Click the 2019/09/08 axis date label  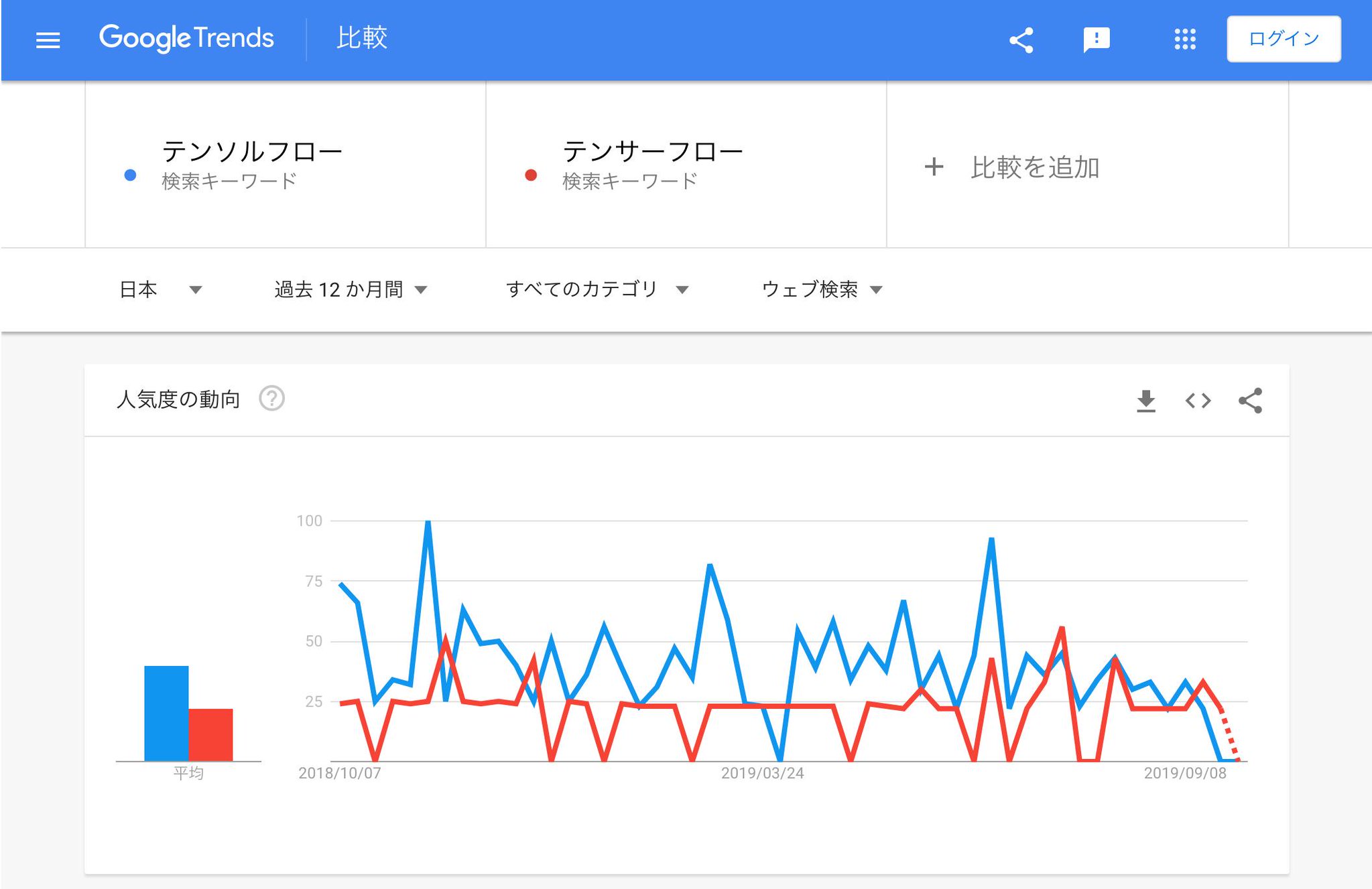pyautogui.click(x=1185, y=773)
